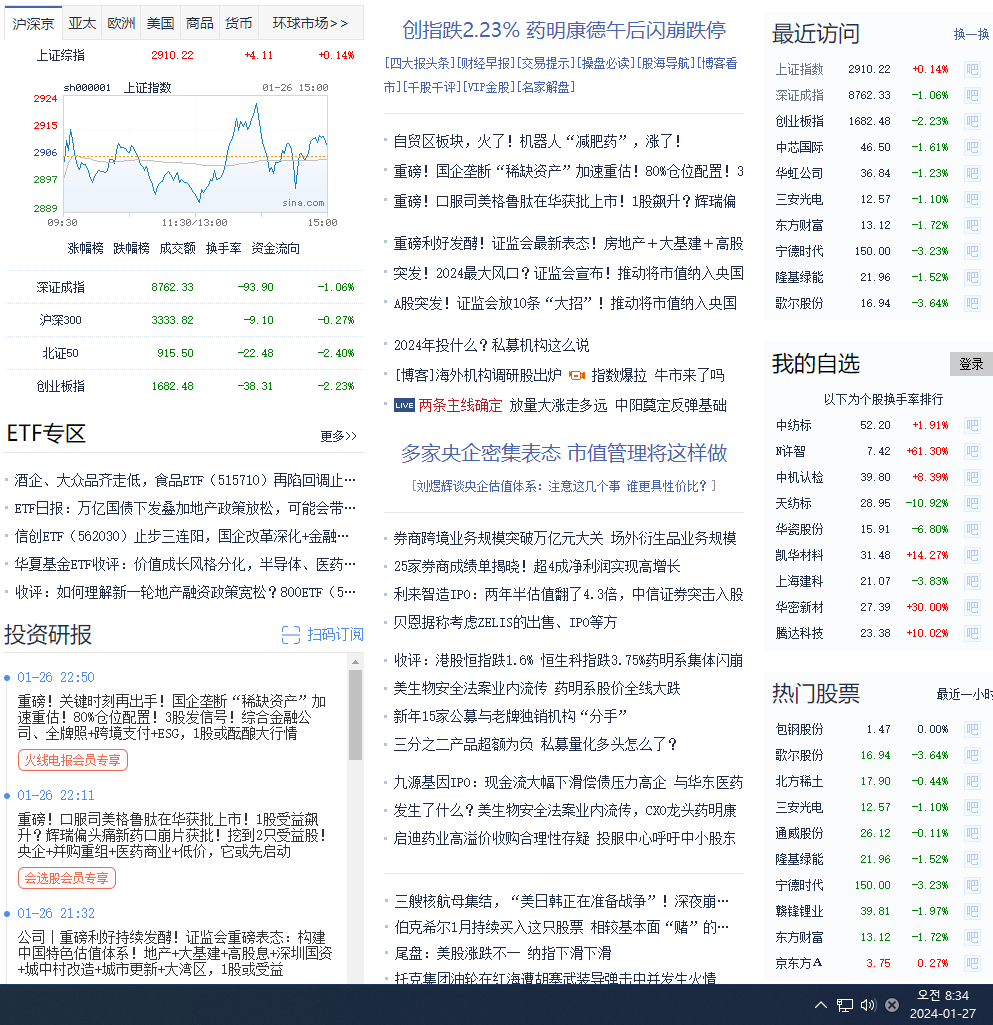This screenshot has width=993, height=1025.
Task: Click the 吧 icon beside 中机认检
Action: coord(972,477)
